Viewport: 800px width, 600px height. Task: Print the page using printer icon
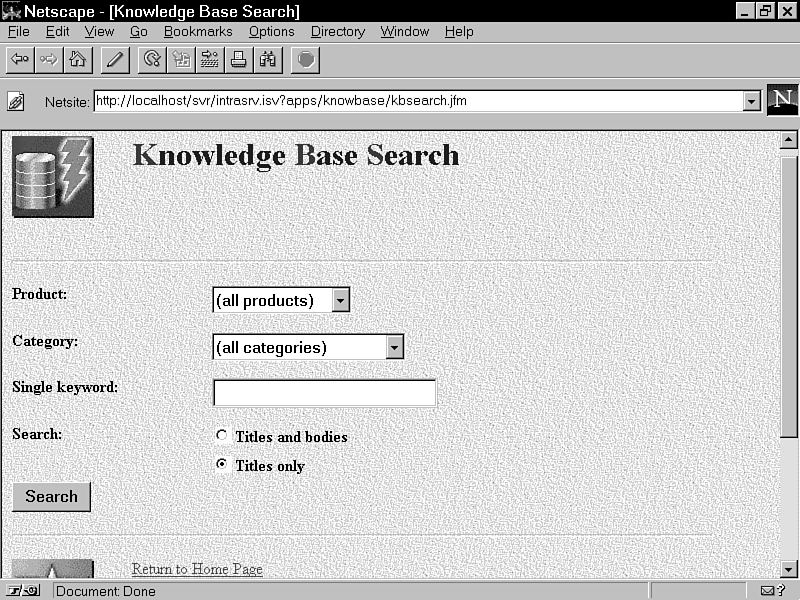pyautogui.click(x=239, y=60)
